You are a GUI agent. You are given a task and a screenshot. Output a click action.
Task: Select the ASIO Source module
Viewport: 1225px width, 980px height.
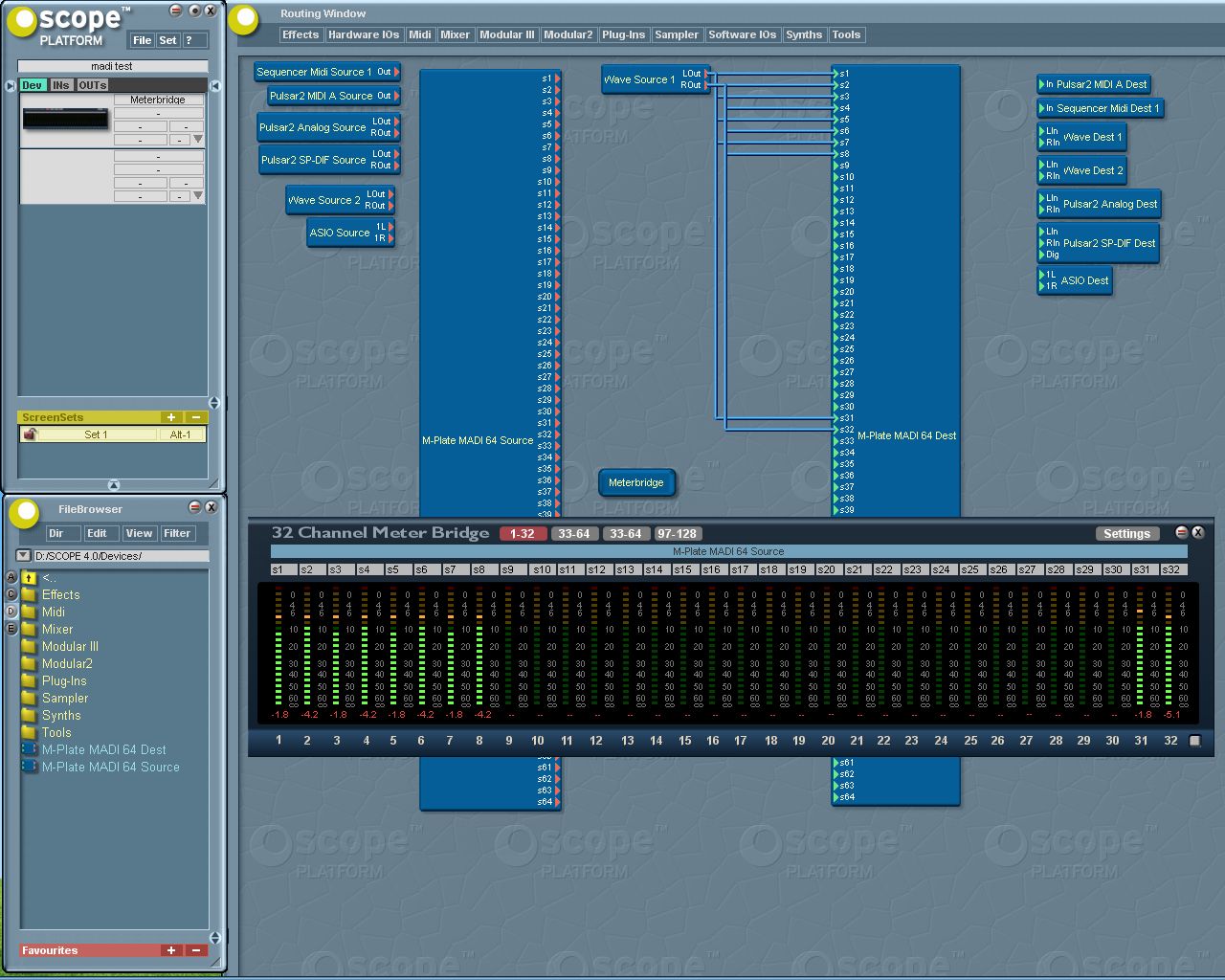(349, 233)
